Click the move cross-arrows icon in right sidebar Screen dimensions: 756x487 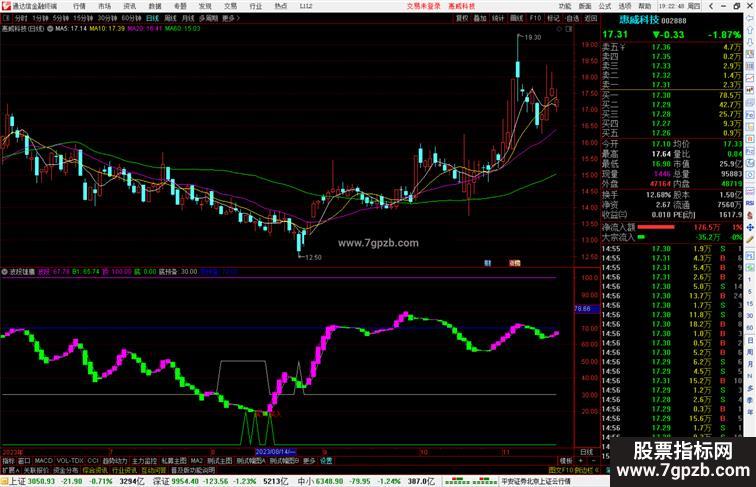(750, 227)
